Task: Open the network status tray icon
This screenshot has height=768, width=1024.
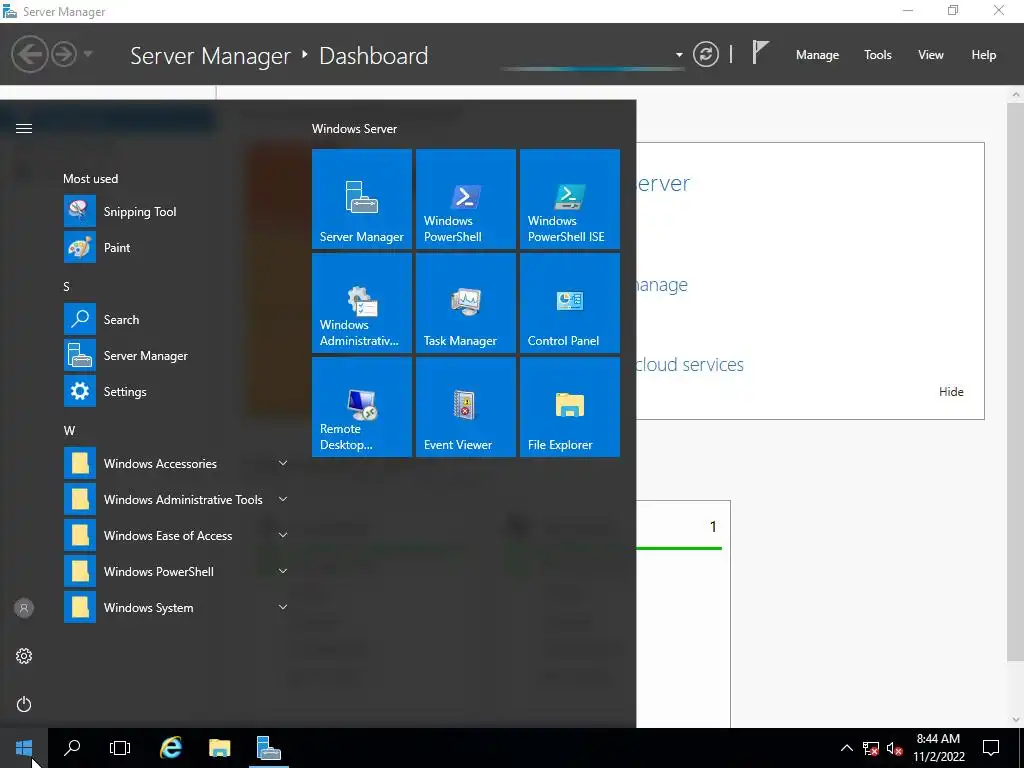Action: (x=871, y=748)
